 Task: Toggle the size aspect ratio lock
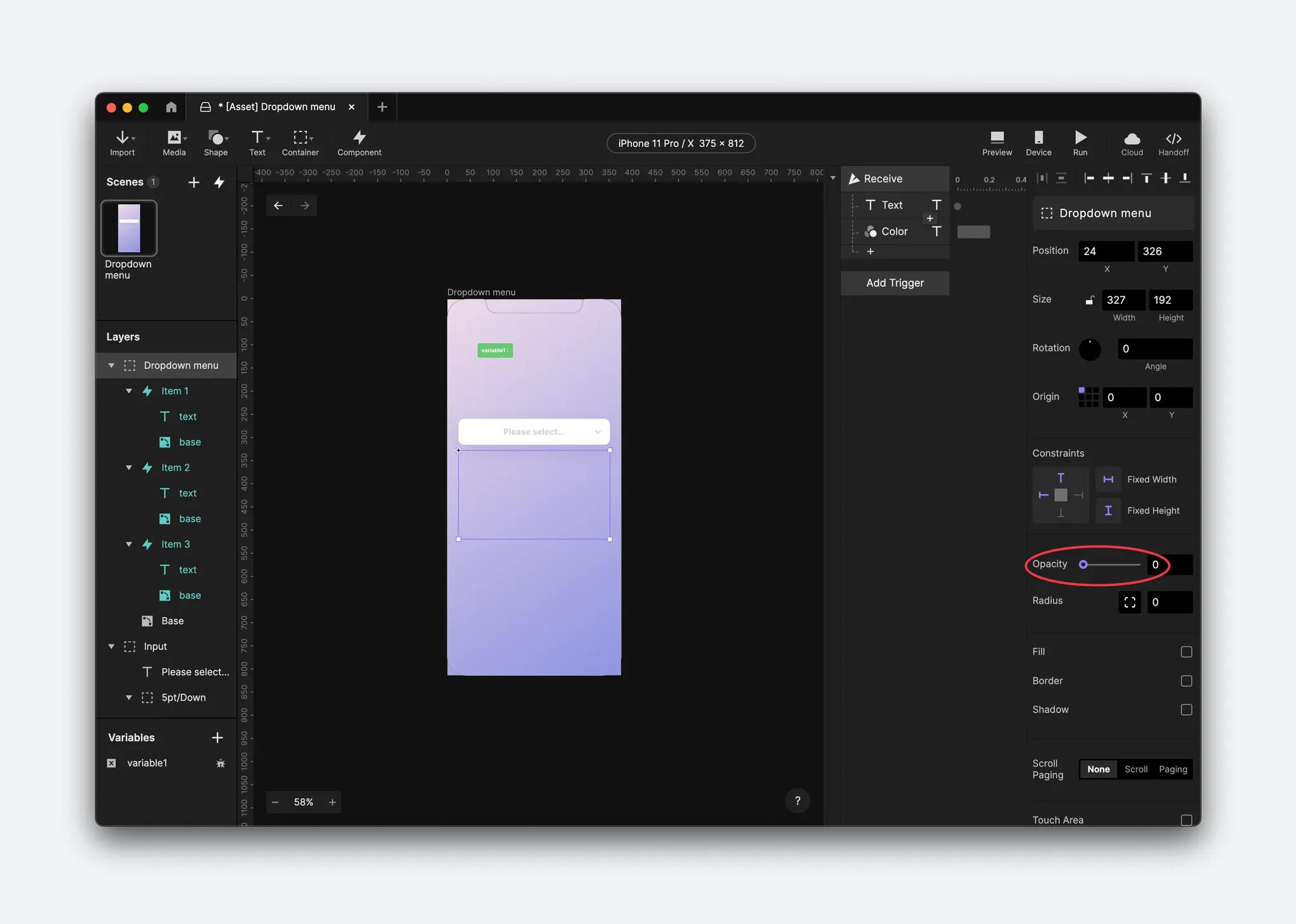click(1090, 300)
